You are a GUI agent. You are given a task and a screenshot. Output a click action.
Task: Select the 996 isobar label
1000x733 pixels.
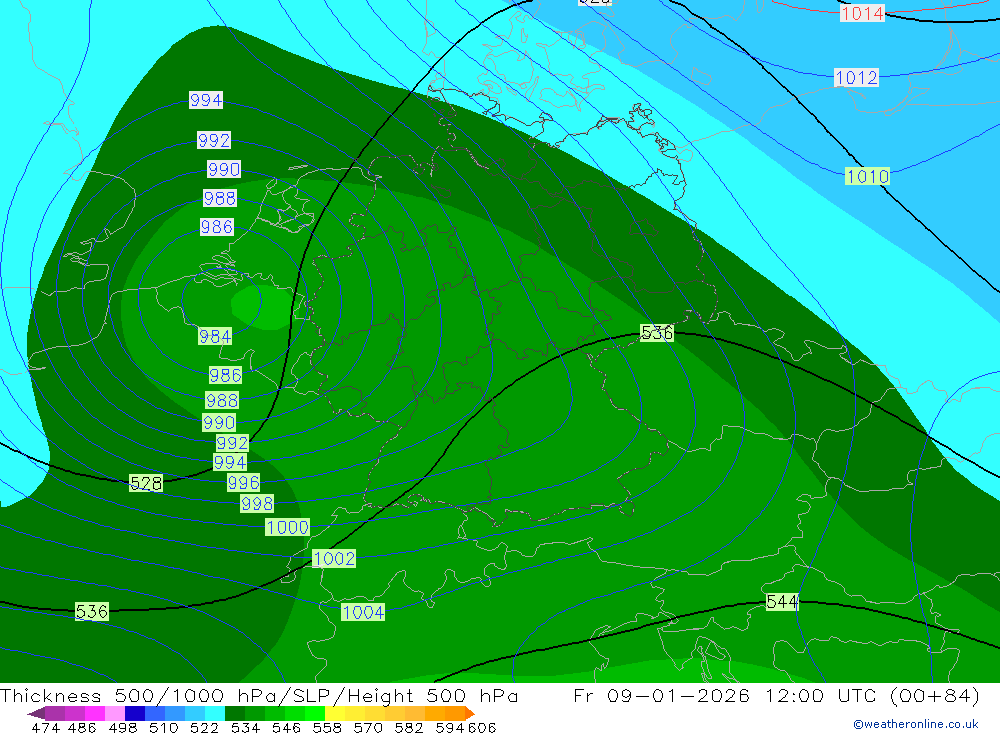244,482
